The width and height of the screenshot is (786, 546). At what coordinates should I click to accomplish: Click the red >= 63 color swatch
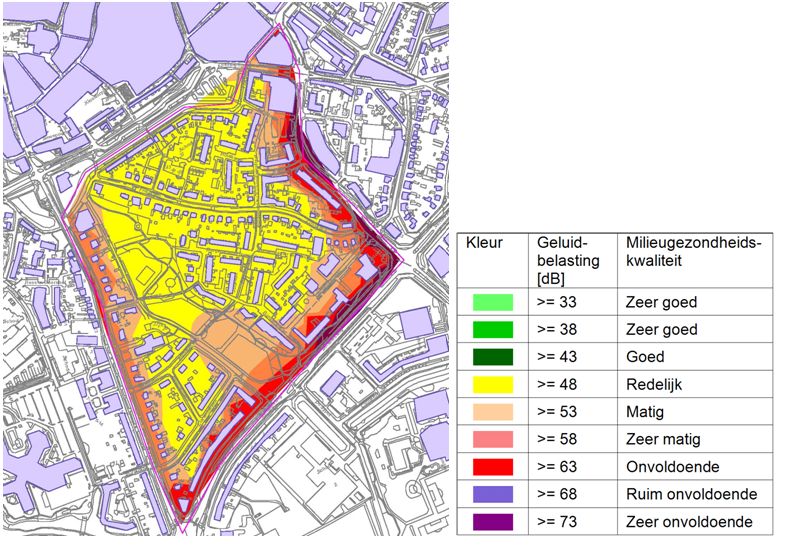[x=493, y=467]
